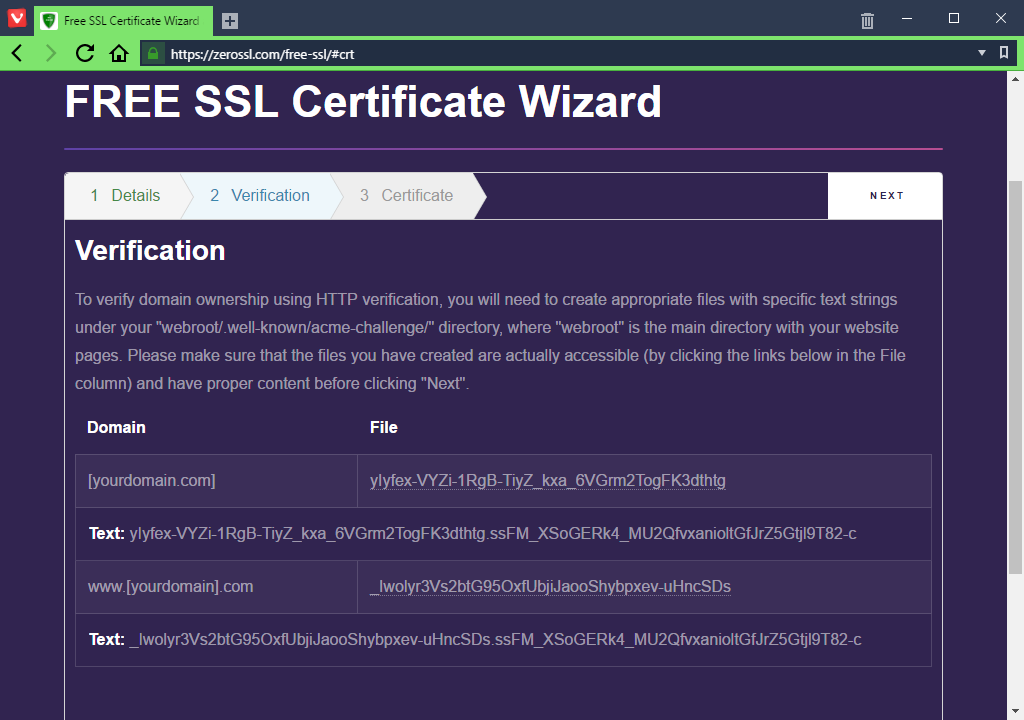Open the _Iwolyr3Vs2bt challenge file link
Viewport: 1024px width, 720px height.
point(550,587)
